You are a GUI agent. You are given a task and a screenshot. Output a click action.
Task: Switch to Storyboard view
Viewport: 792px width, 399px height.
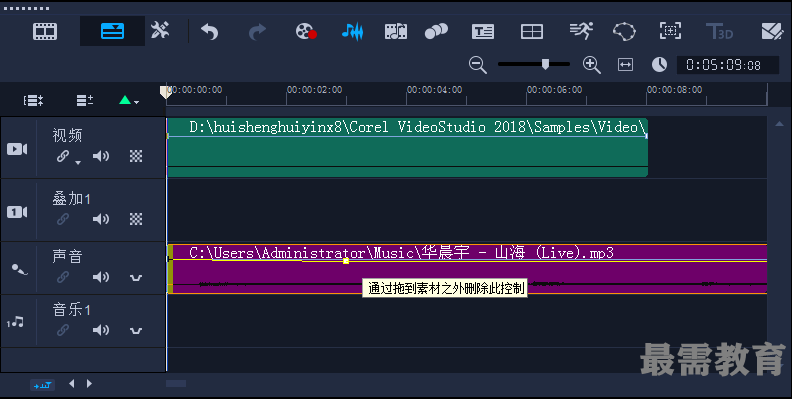pos(45,31)
